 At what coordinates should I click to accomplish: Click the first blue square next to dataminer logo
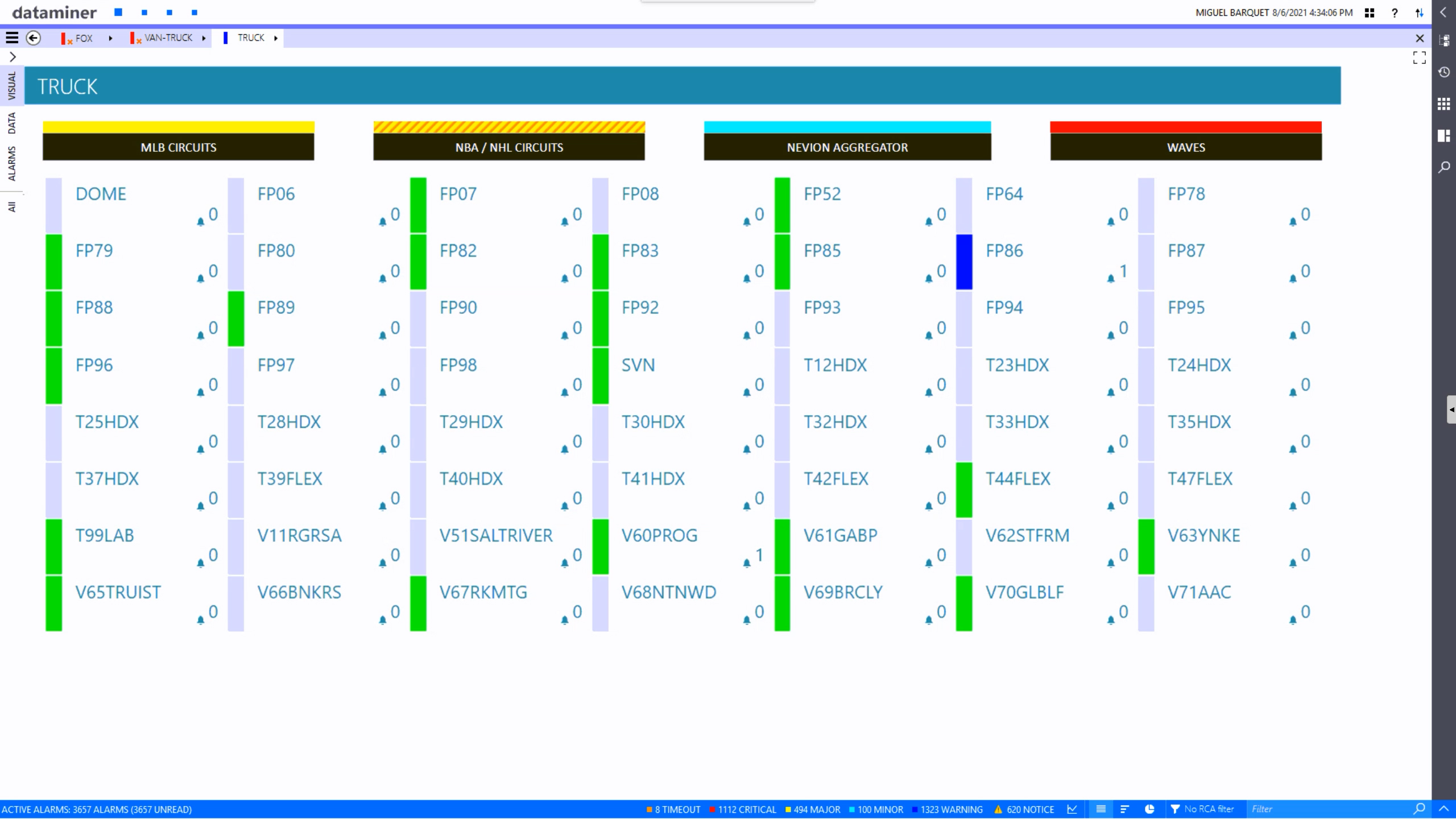(x=118, y=12)
